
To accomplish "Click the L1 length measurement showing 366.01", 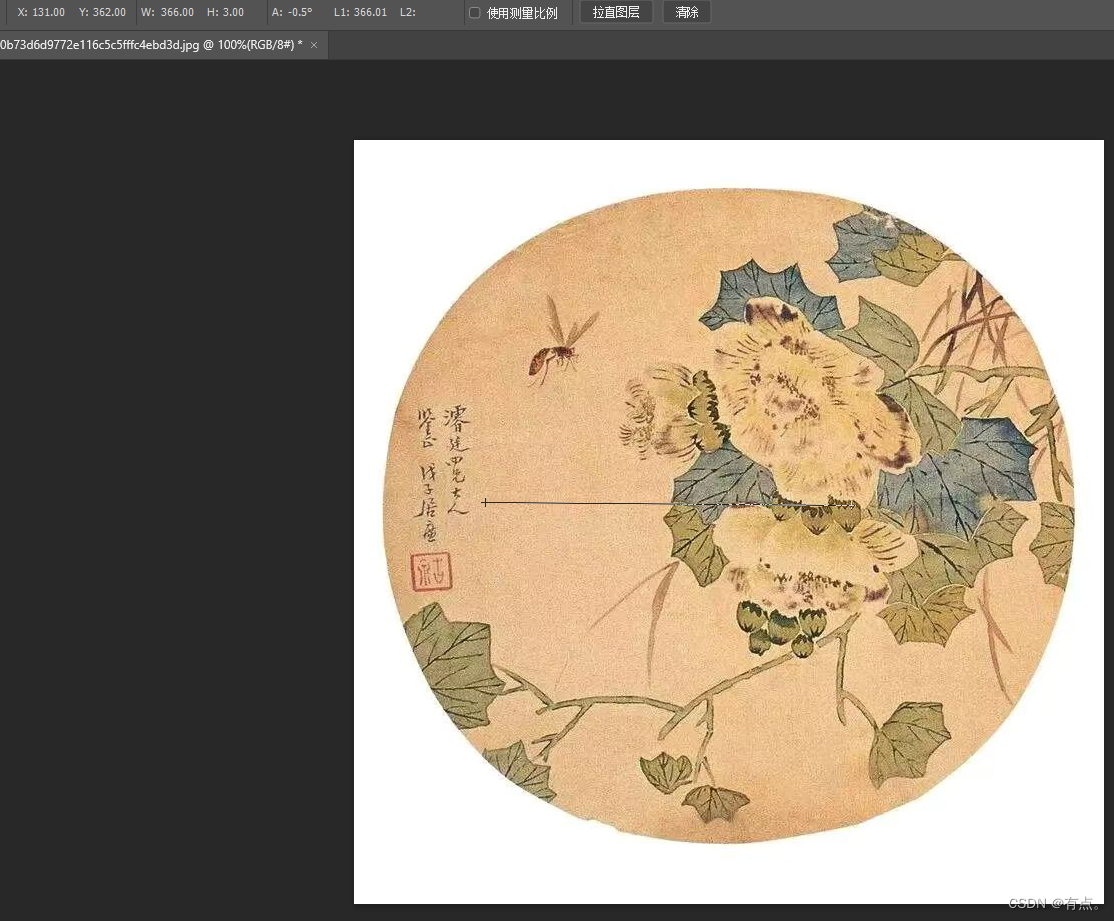I will click(x=359, y=12).
